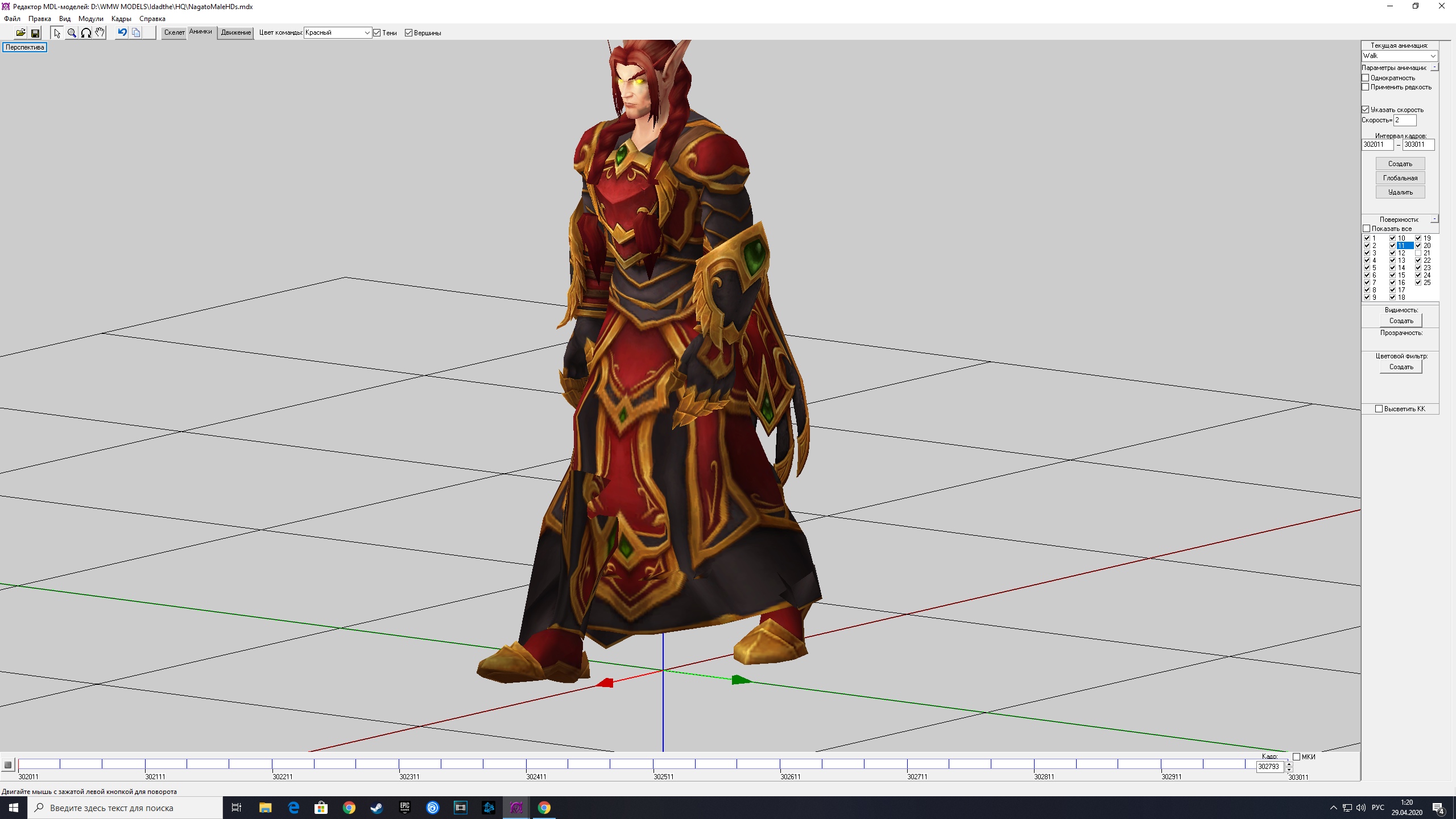Click the Глобальная button
The image size is (1456, 819).
[1400, 178]
